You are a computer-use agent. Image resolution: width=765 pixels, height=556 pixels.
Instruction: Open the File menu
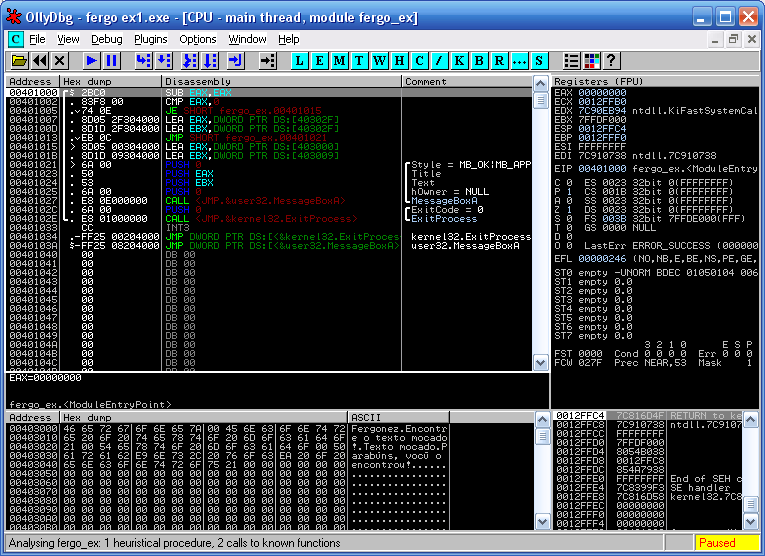pyautogui.click(x=37, y=39)
